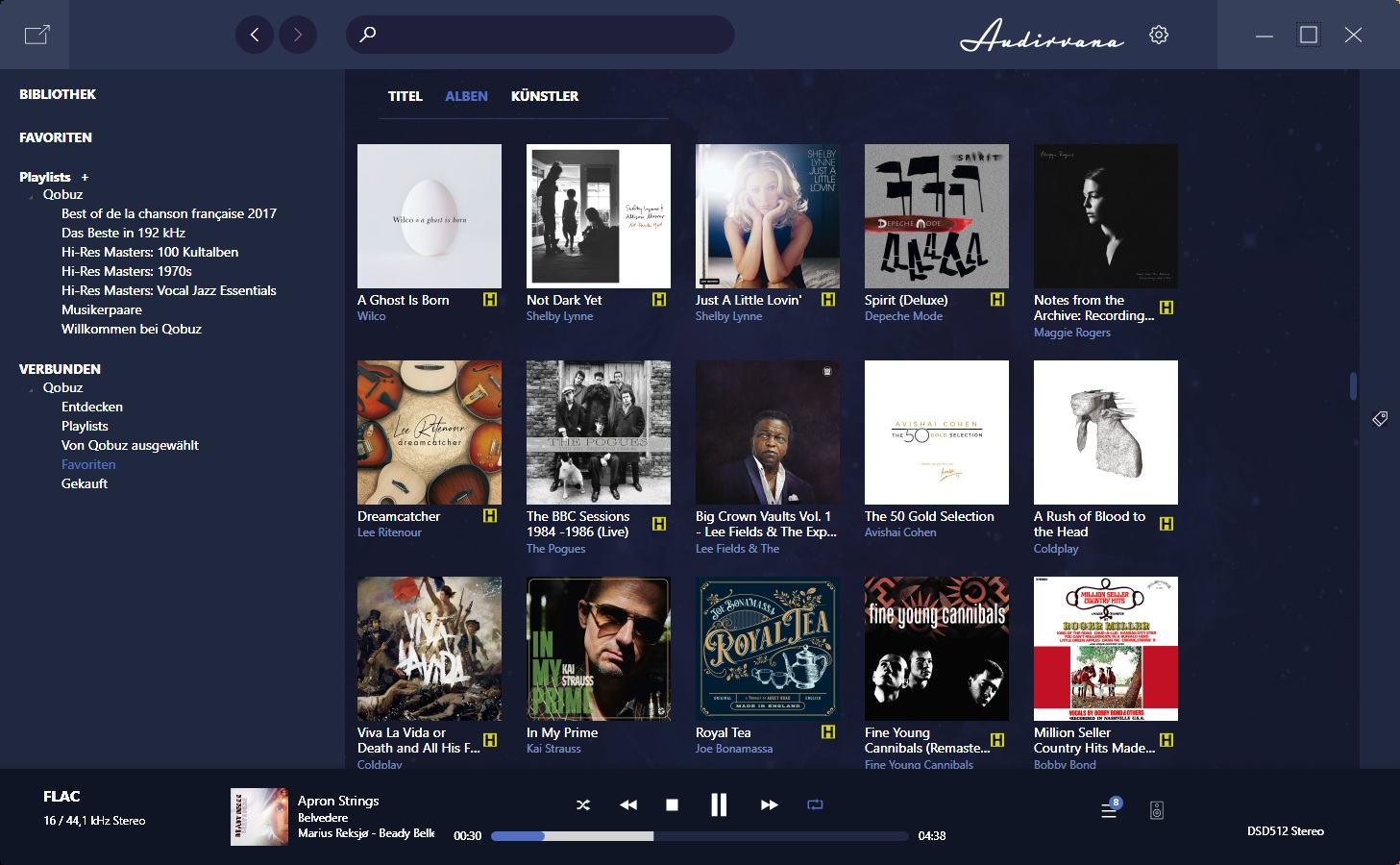Select Best of de la chanson française 2017 playlist
1400x865 pixels.
tap(169, 213)
